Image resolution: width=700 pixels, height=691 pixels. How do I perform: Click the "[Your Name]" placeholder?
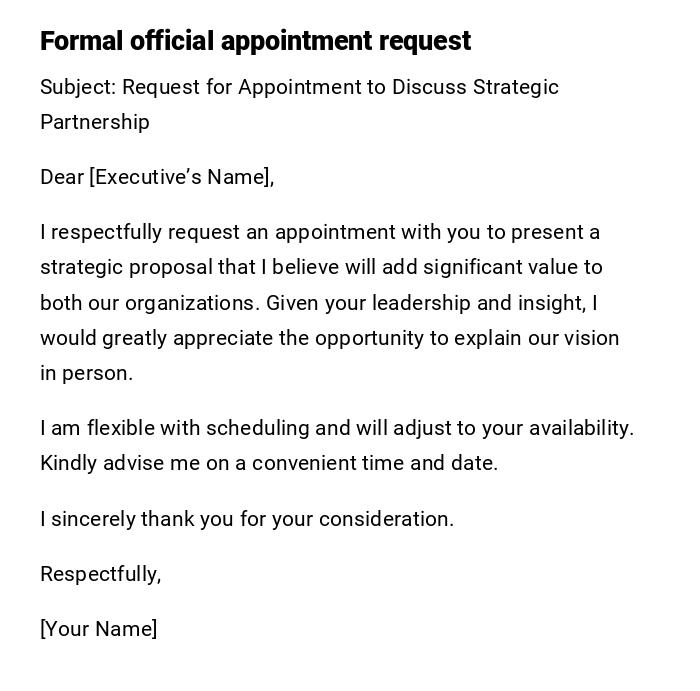pos(98,629)
